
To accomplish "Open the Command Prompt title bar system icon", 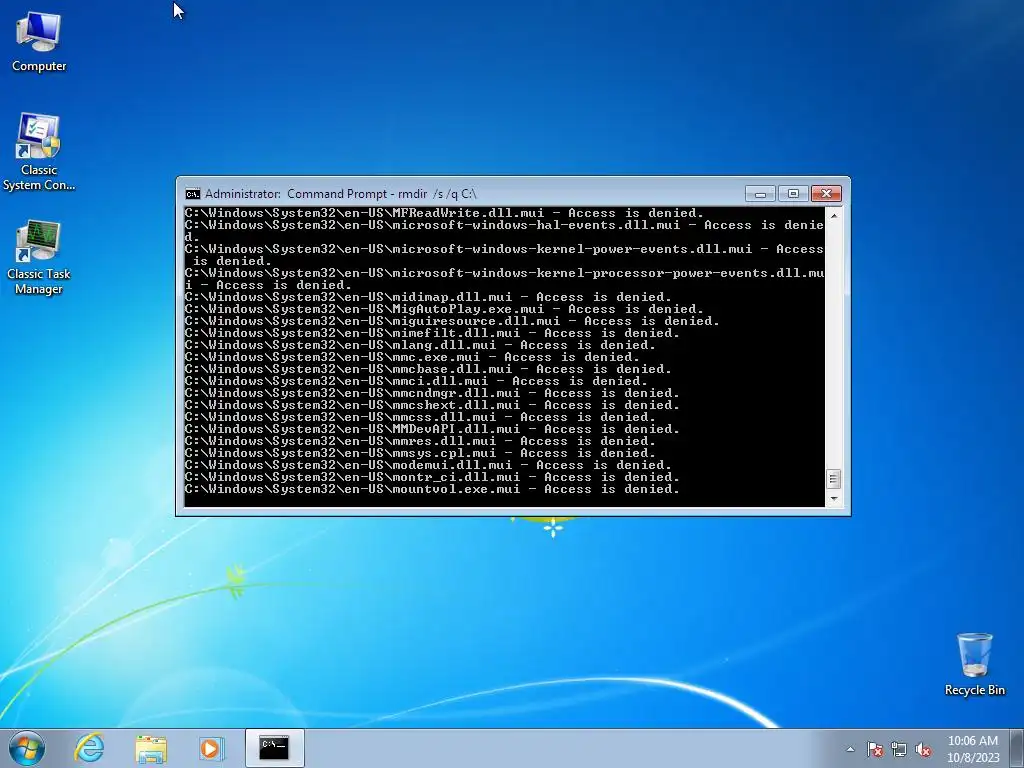I will [192, 194].
